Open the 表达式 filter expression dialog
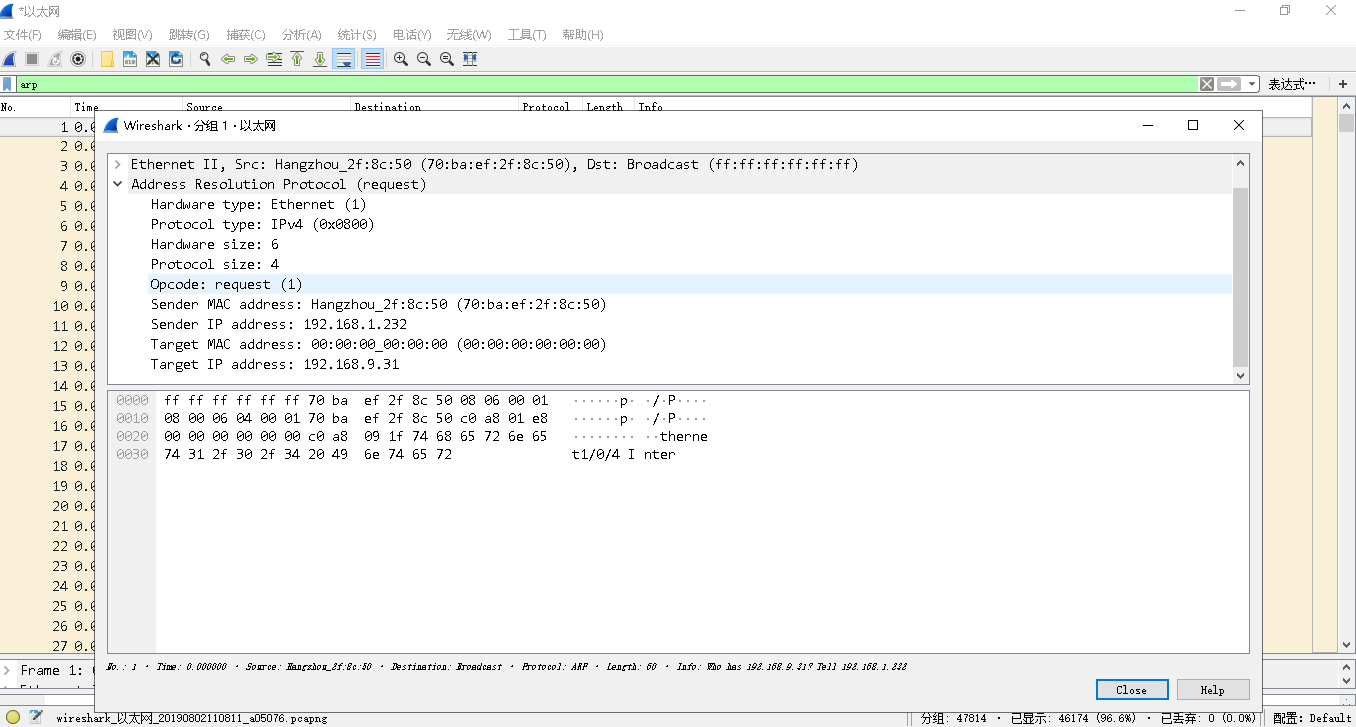 [x=1292, y=84]
